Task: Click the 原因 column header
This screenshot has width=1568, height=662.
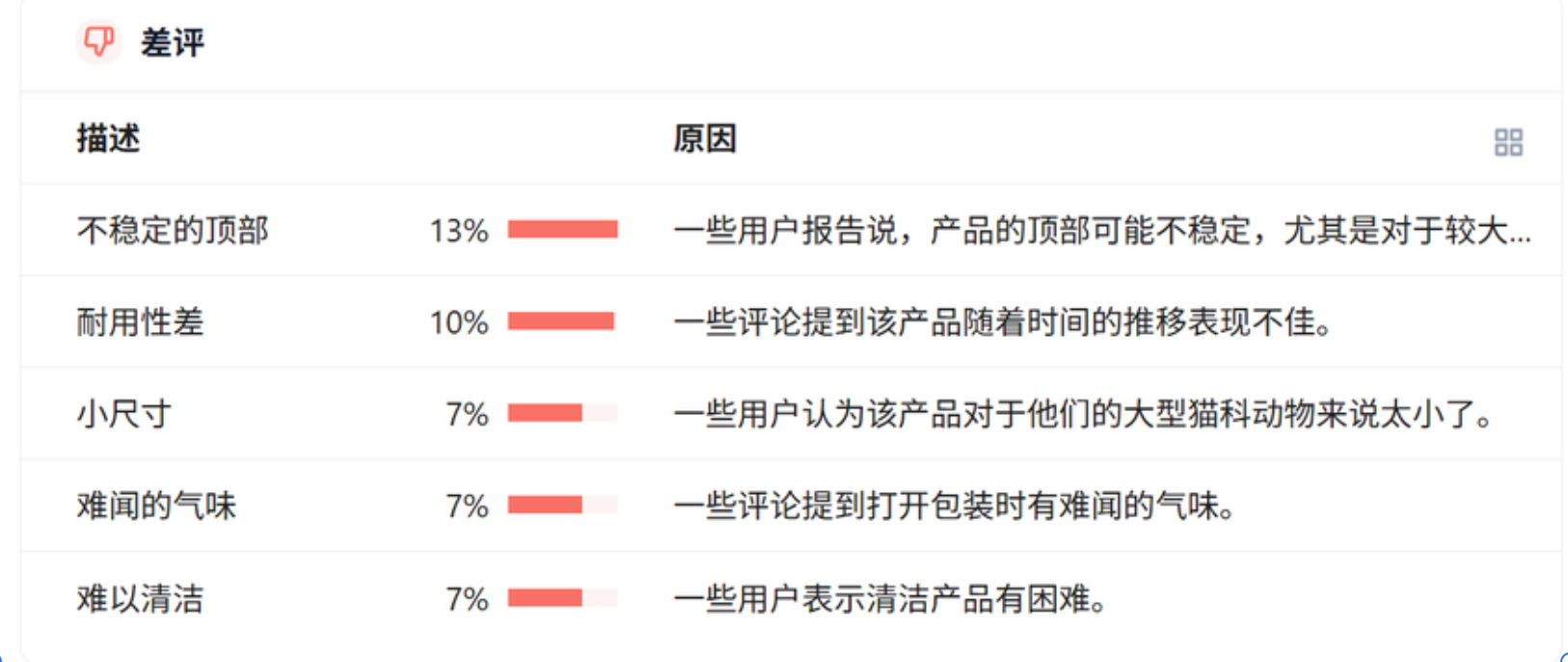Action: point(705,139)
